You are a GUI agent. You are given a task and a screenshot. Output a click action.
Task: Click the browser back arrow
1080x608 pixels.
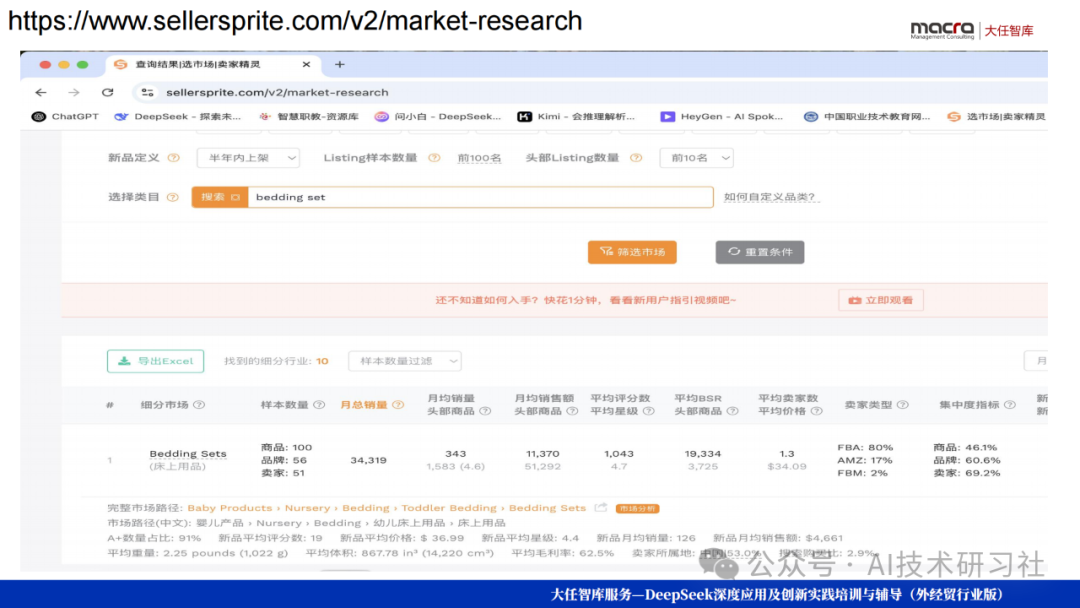point(41,92)
